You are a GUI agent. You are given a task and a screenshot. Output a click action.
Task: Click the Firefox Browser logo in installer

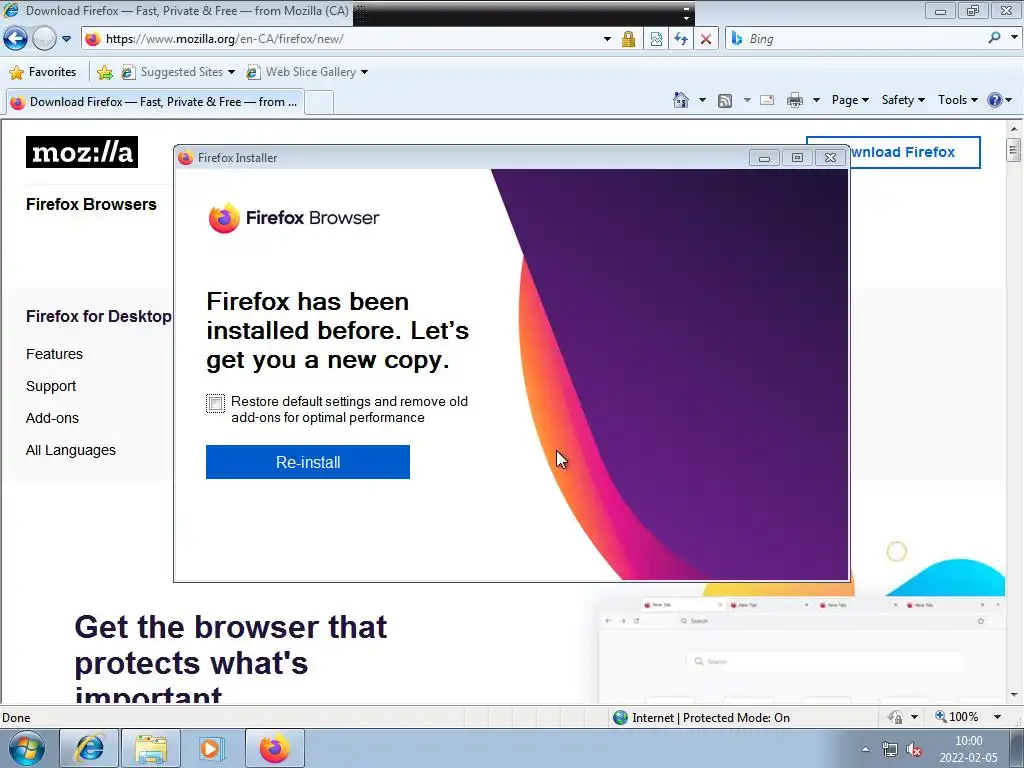tap(294, 217)
